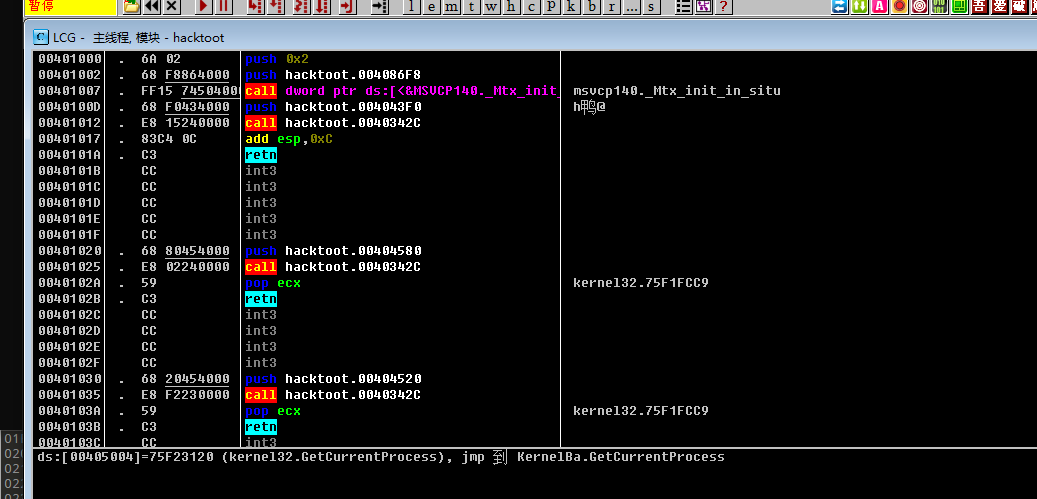Viewport: 1037px width, 499px height.
Task: Select the 'retn' instruction at 0040101A
Action: coord(261,155)
